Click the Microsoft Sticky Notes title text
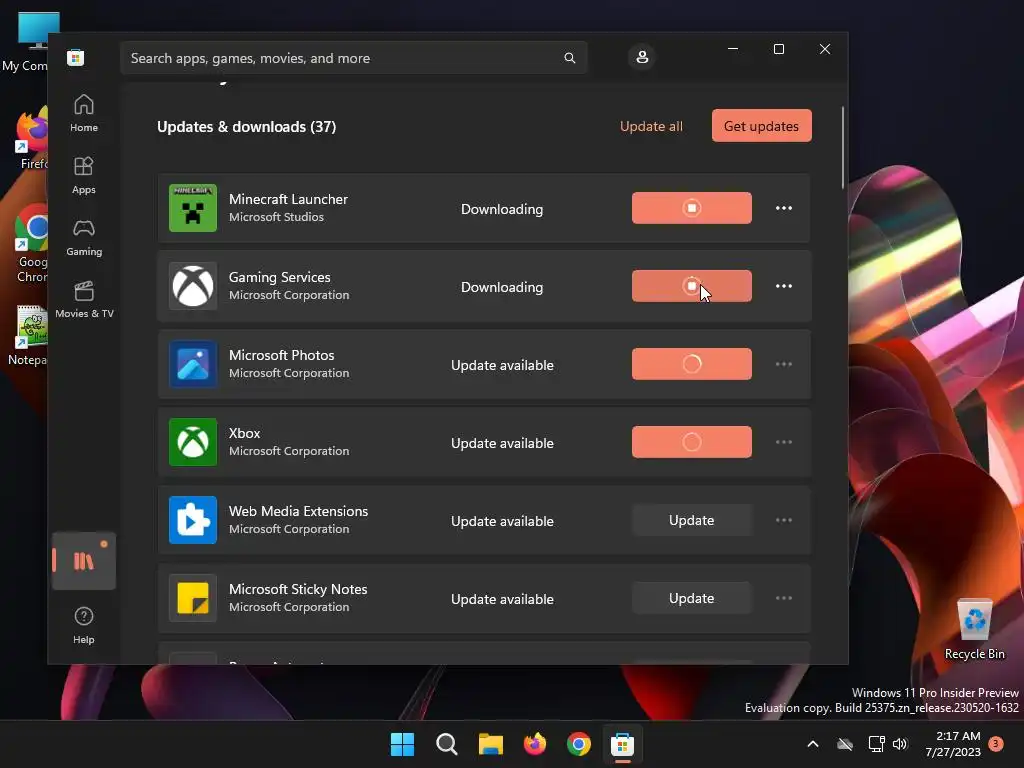 298,589
